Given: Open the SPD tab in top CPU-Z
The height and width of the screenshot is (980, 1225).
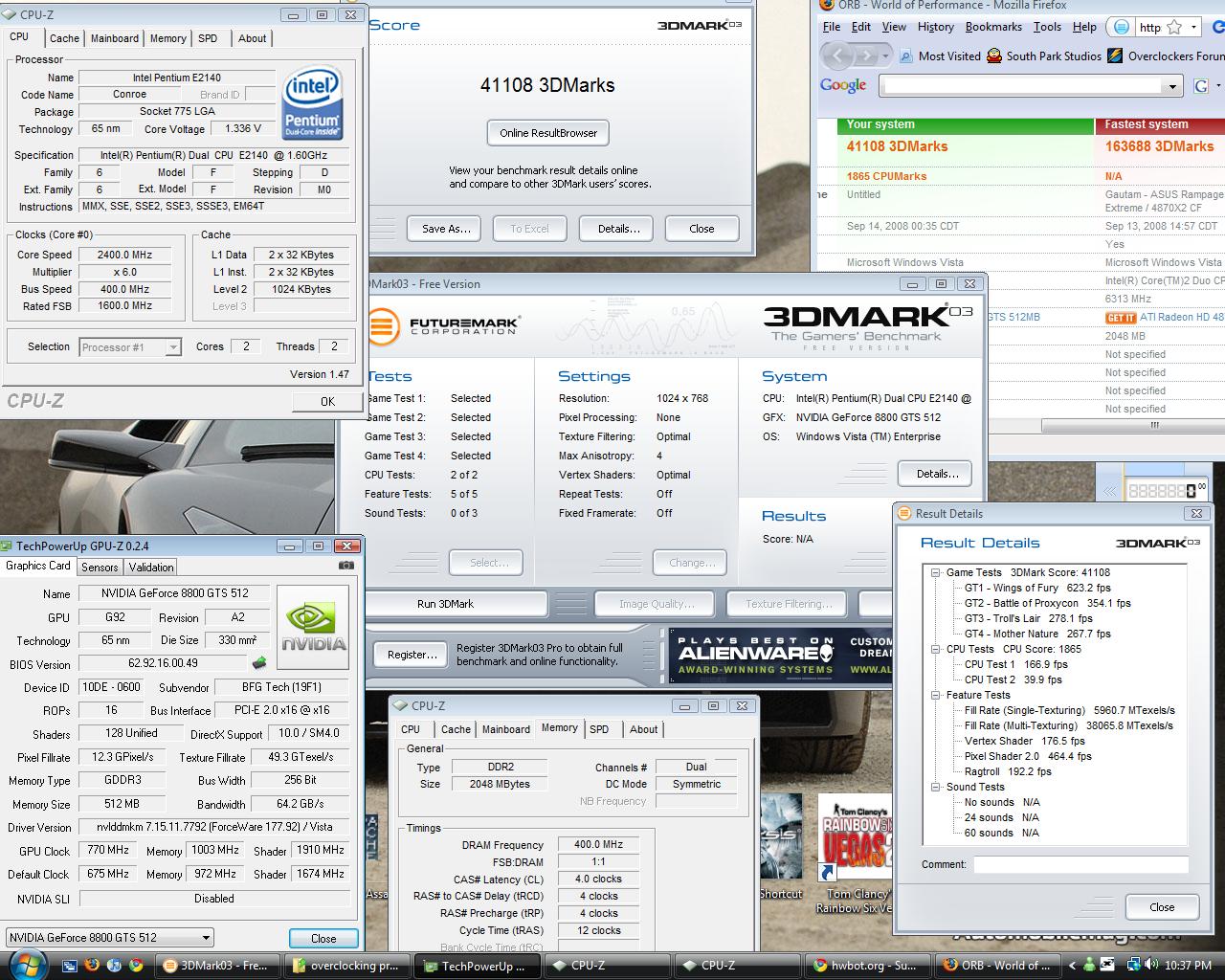Looking at the screenshot, I should (208, 38).
